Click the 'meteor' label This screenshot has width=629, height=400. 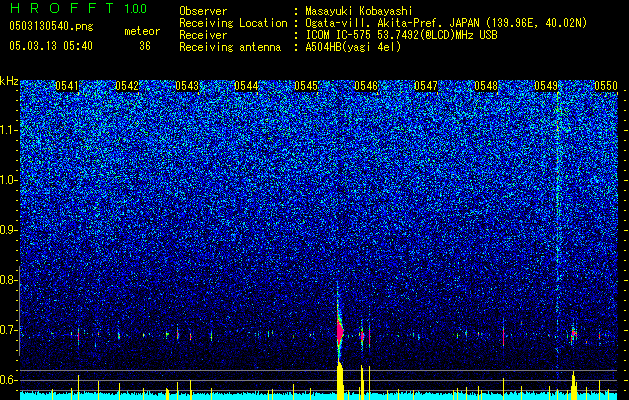pyautogui.click(x=142, y=31)
